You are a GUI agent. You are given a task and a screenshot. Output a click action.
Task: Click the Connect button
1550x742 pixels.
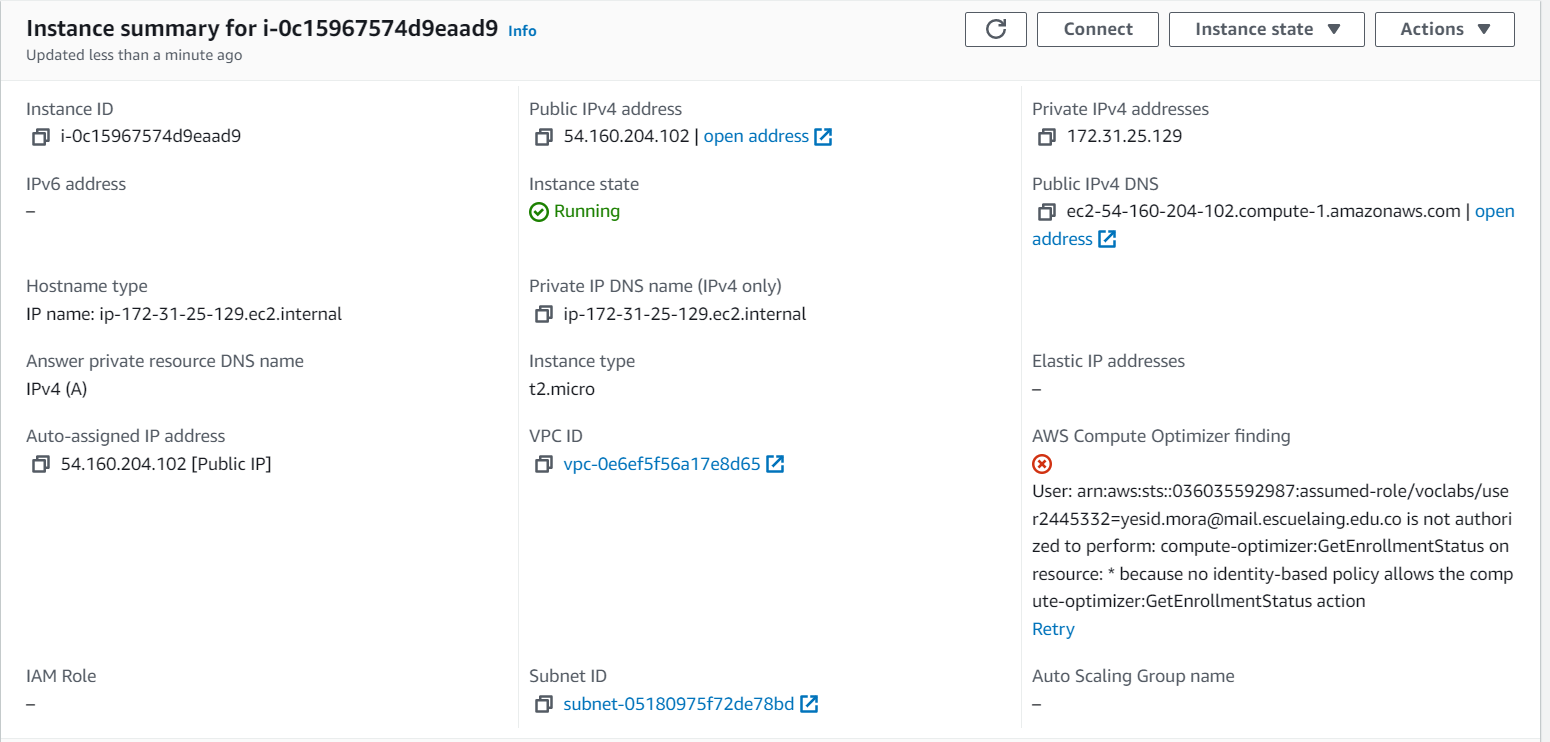coord(1097,29)
